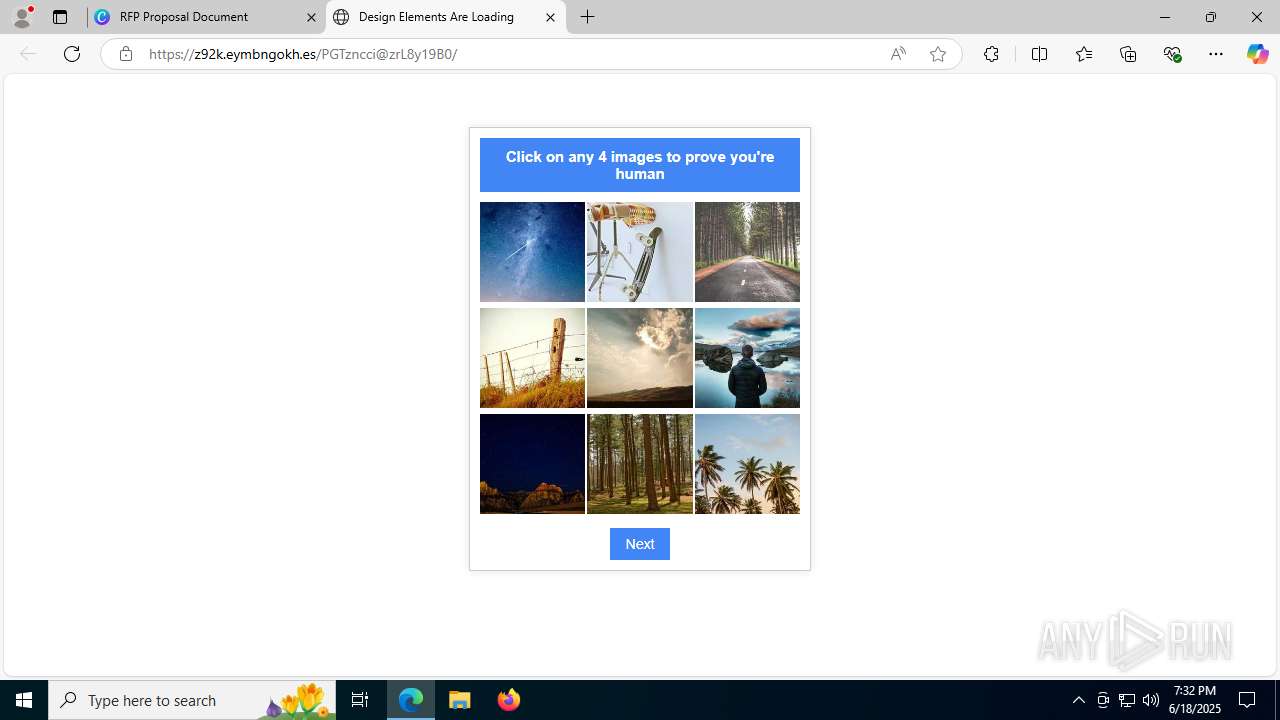
Task: Click the browser profile avatar icon
Action: coord(22,17)
